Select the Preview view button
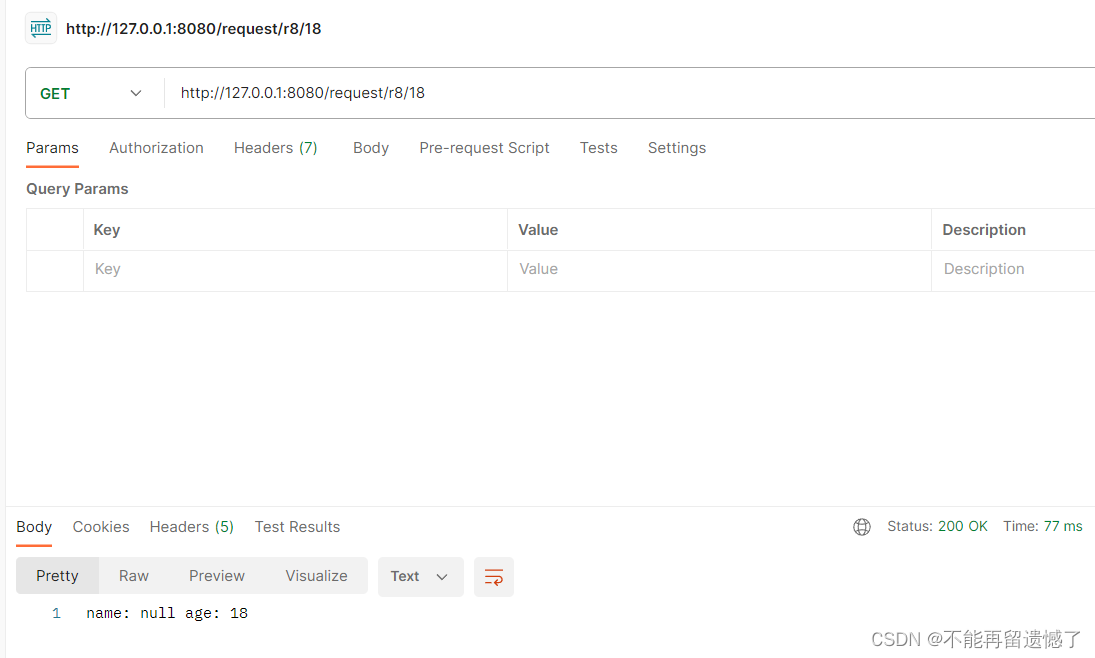Image resolution: width=1095 pixels, height=658 pixels. [217, 576]
